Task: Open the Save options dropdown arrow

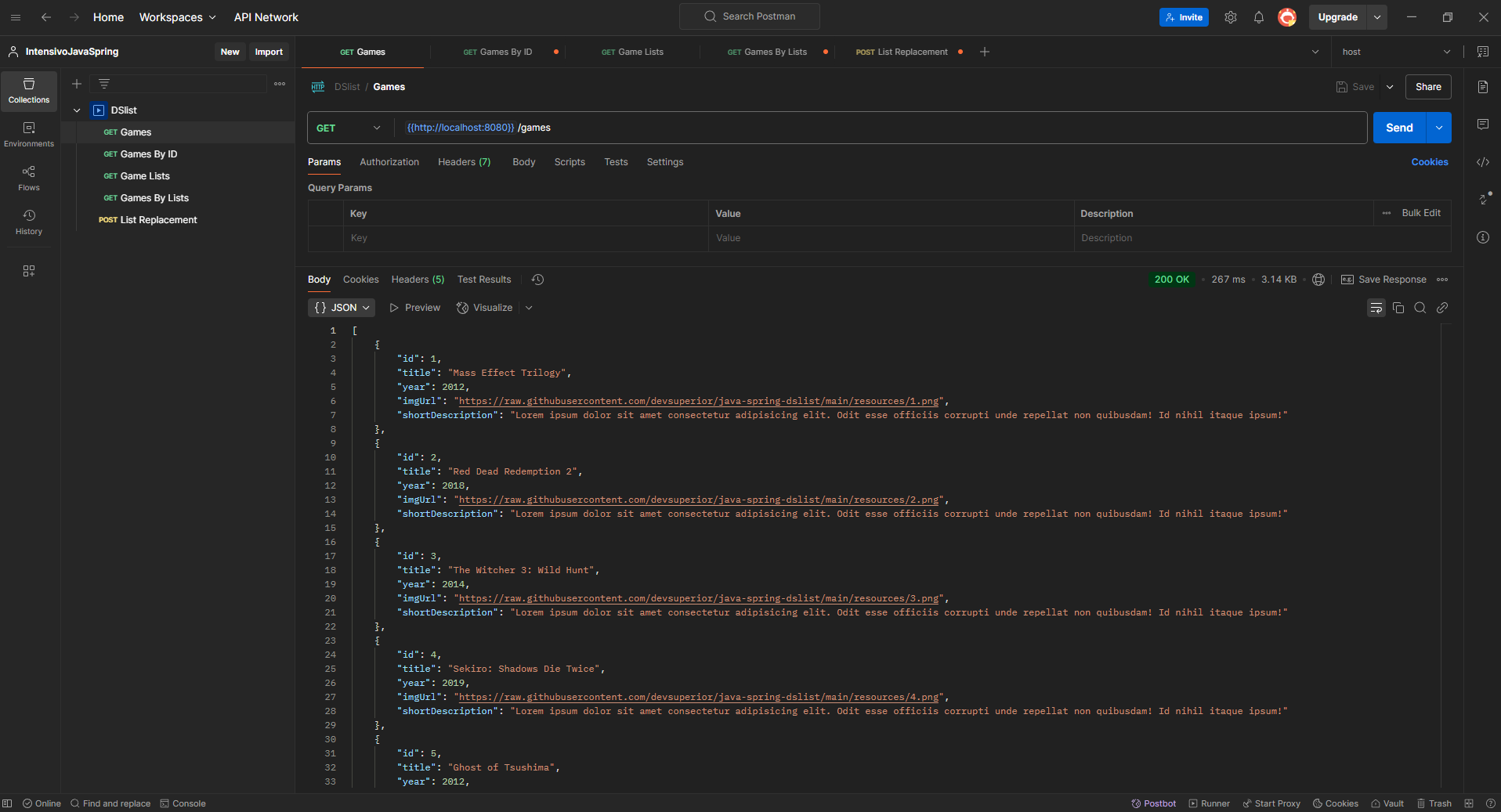Action: tap(1390, 87)
